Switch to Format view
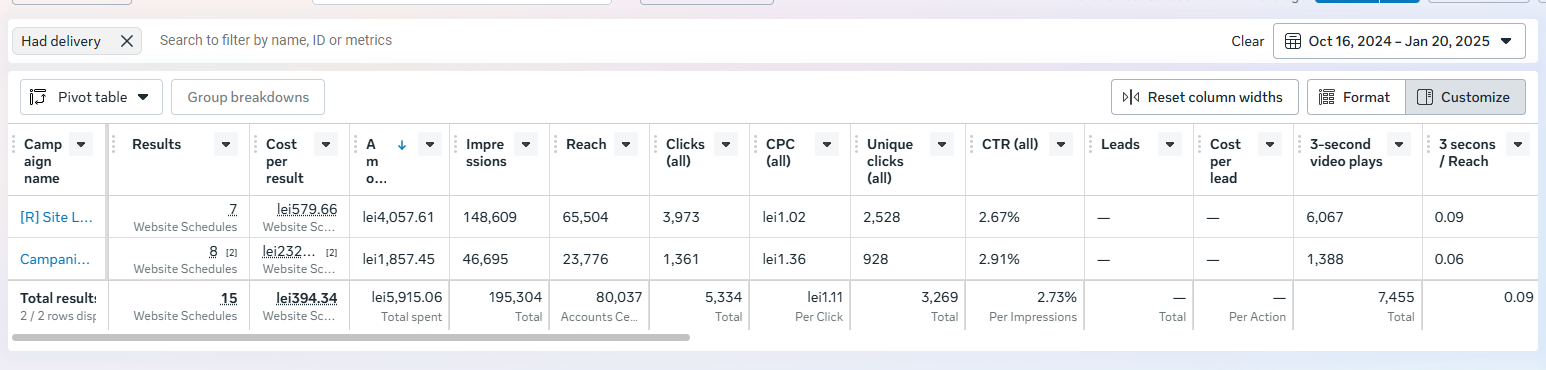This screenshot has height=370, width=1546. pos(1355,97)
